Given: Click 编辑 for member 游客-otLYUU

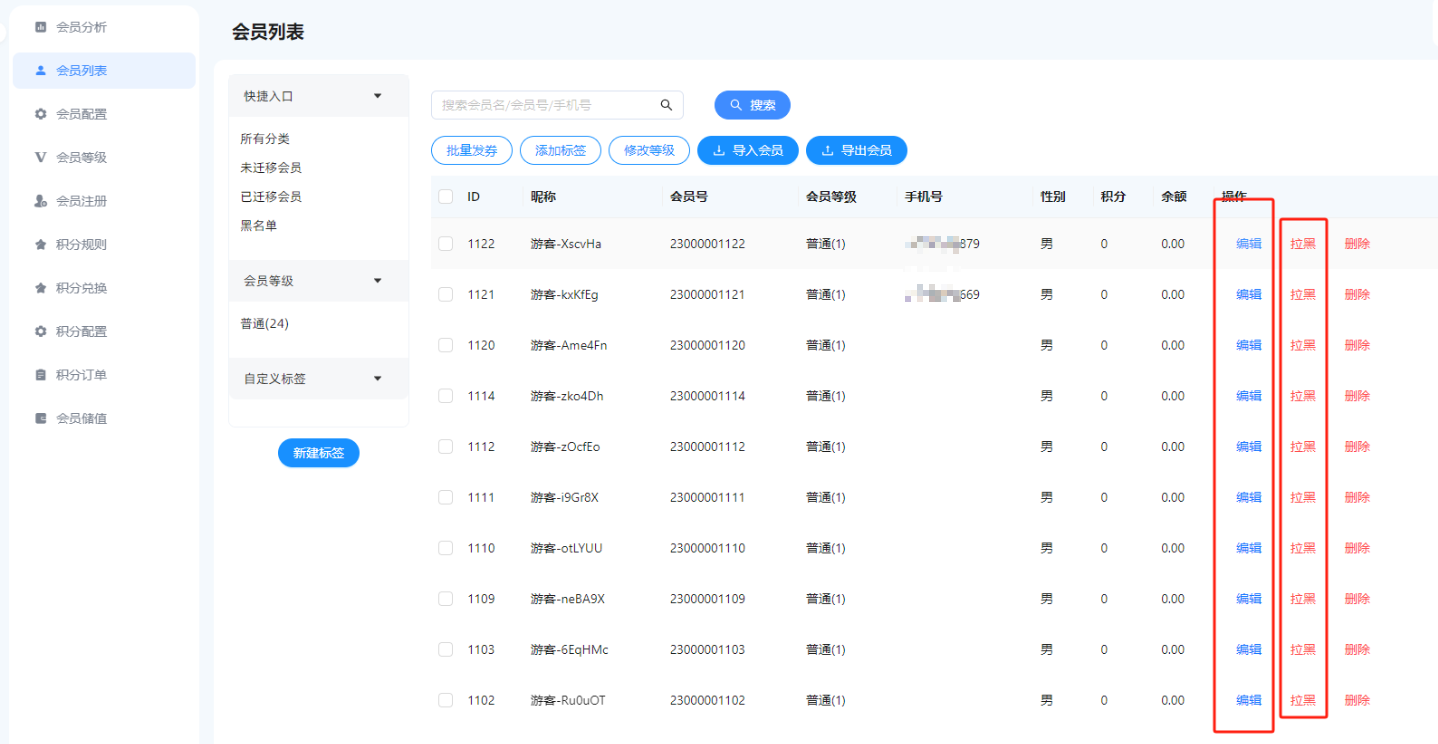Looking at the screenshot, I should [x=1249, y=548].
